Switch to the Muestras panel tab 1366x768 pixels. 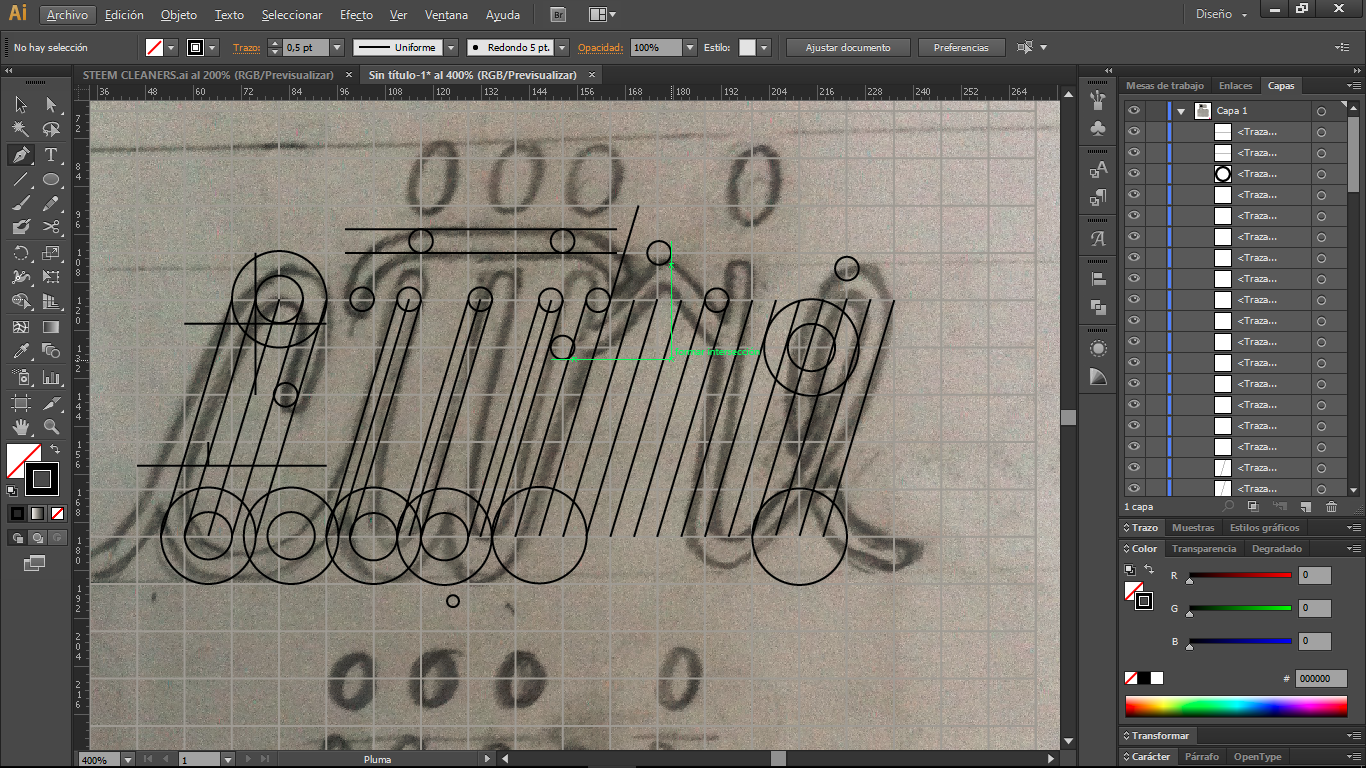click(x=1193, y=527)
